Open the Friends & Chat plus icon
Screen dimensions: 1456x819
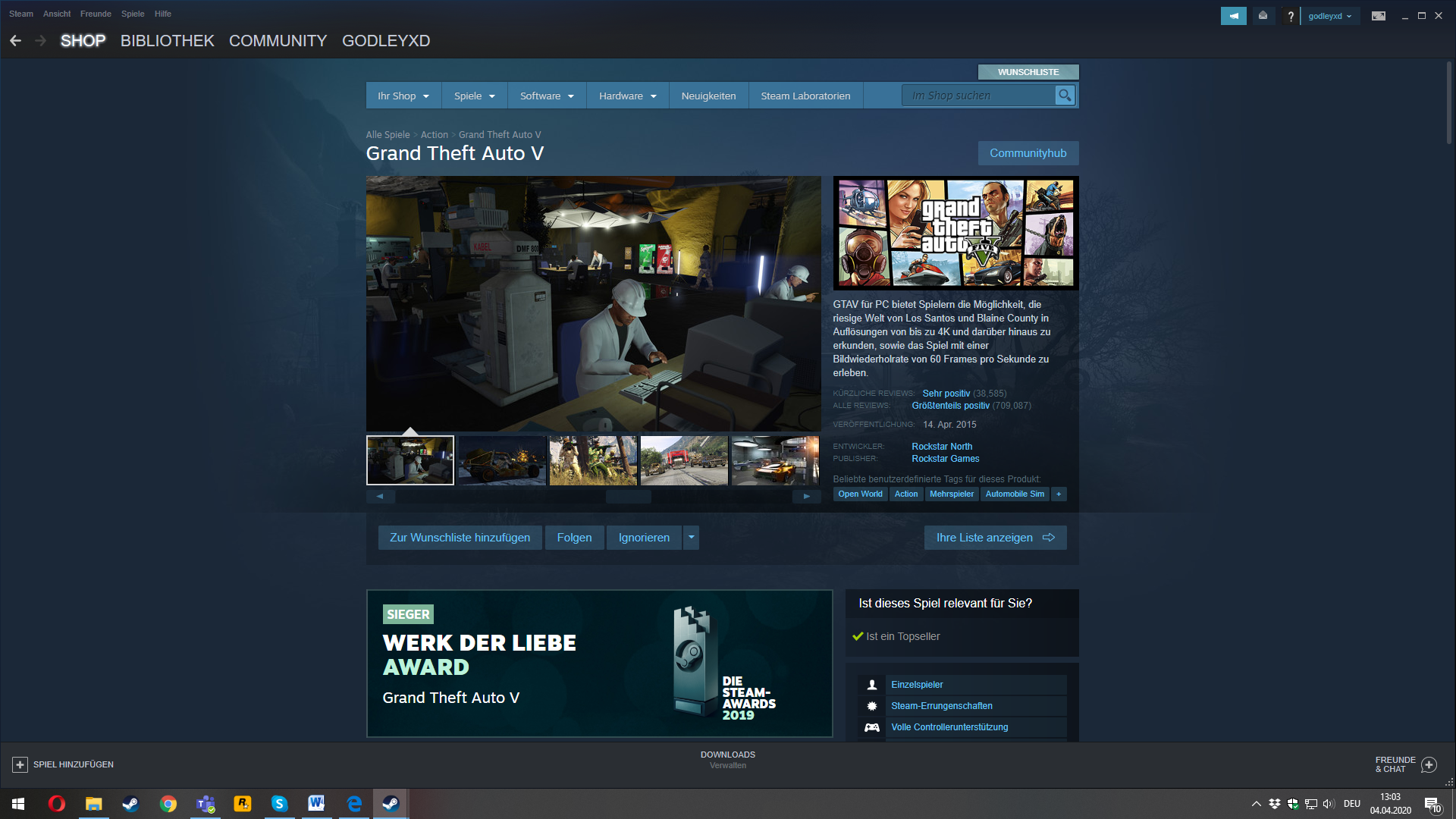pyautogui.click(x=1429, y=764)
